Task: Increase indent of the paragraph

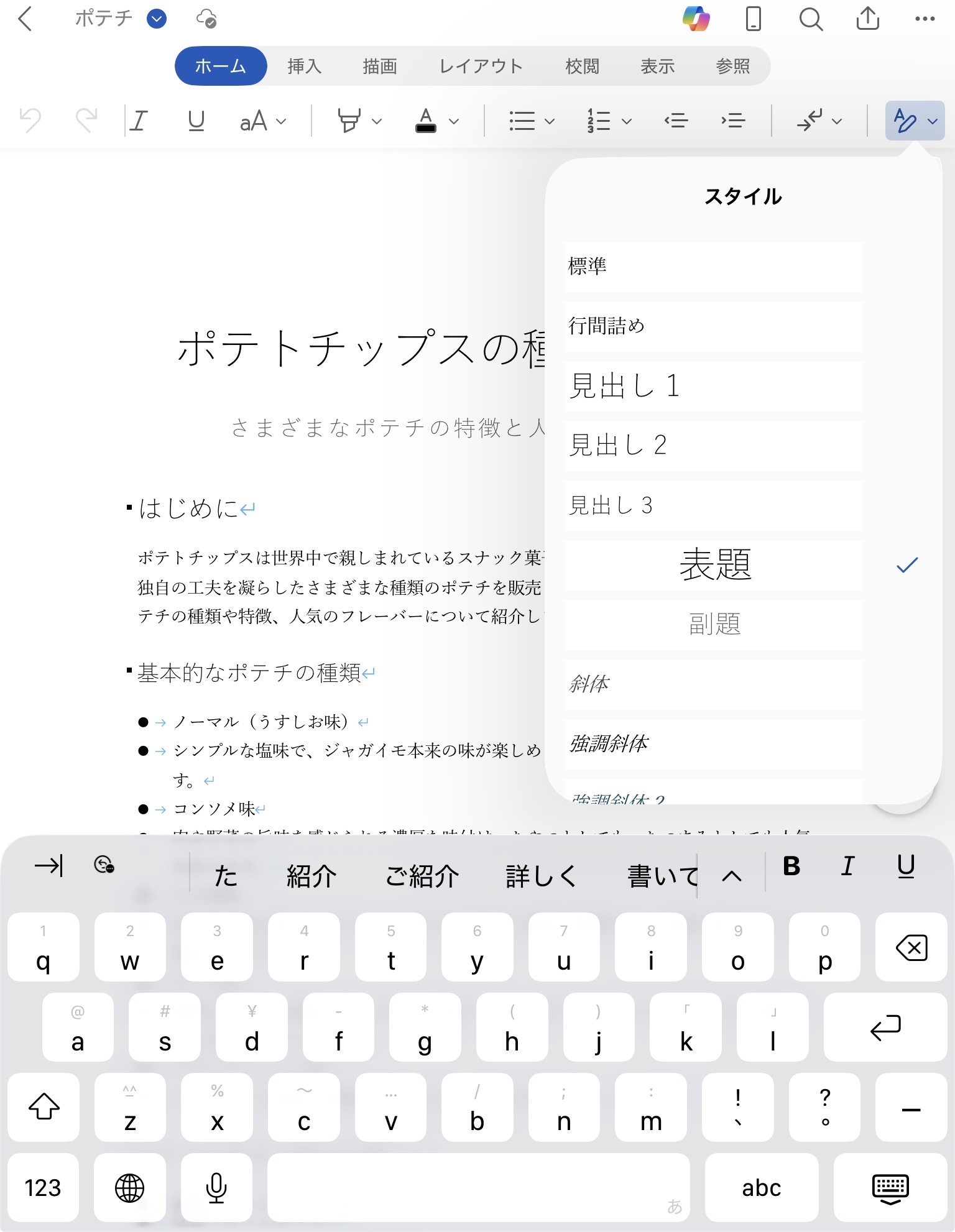Action: tap(733, 121)
